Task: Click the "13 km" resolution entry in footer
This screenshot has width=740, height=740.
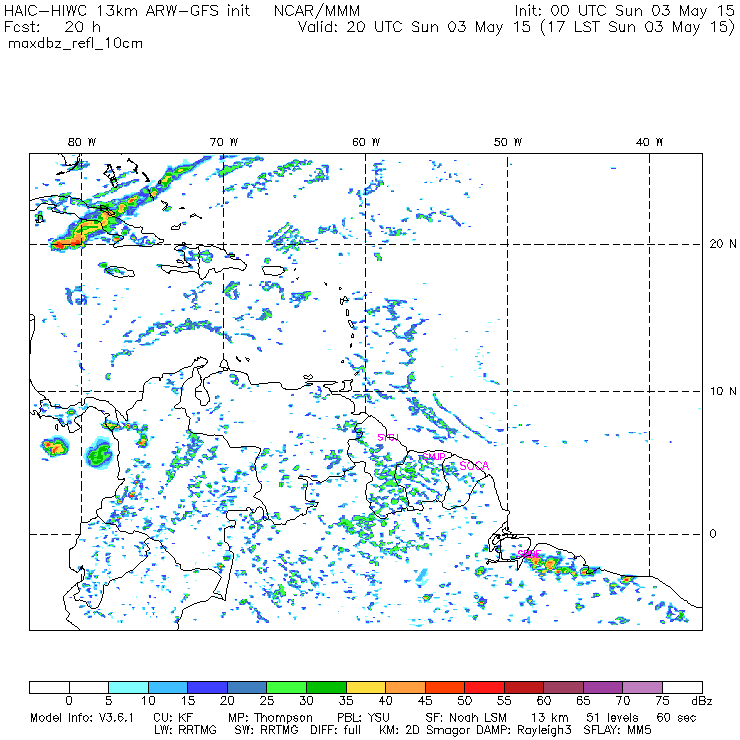Action: pos(550,718)
